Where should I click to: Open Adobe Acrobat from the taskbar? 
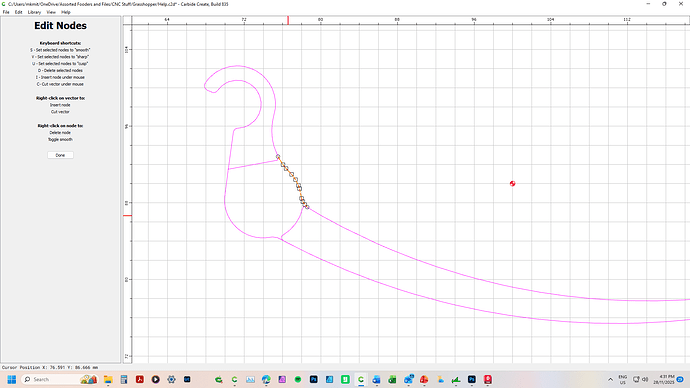[140, 379]
